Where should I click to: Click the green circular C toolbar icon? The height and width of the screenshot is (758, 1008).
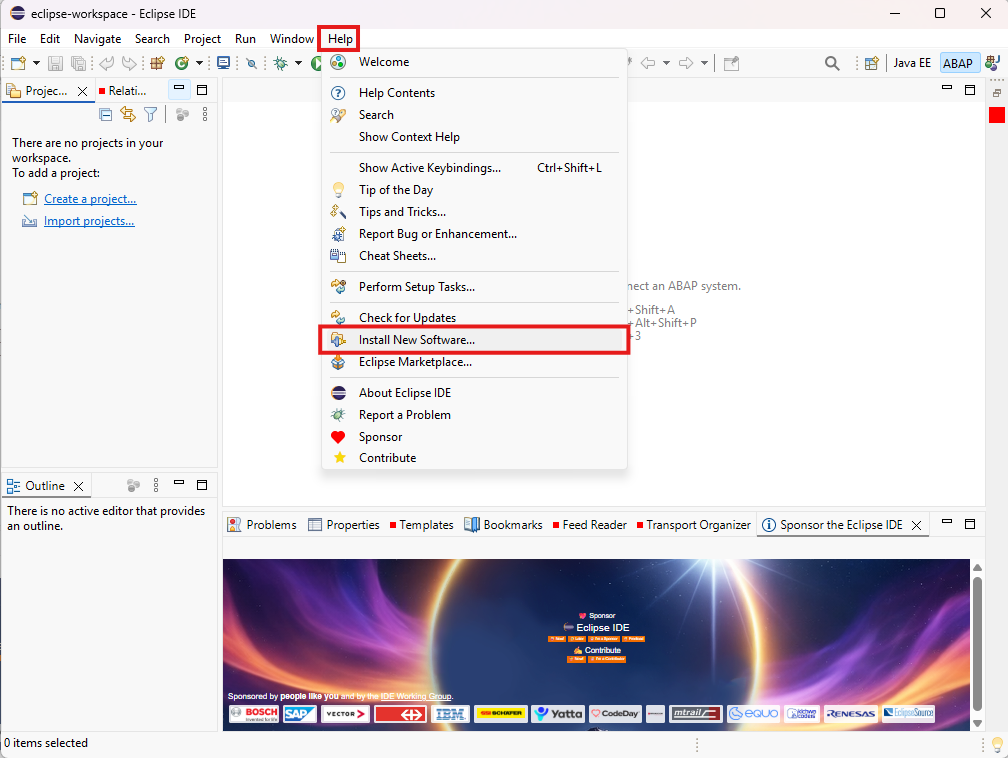pyautogui.click(x=182, y=63)
